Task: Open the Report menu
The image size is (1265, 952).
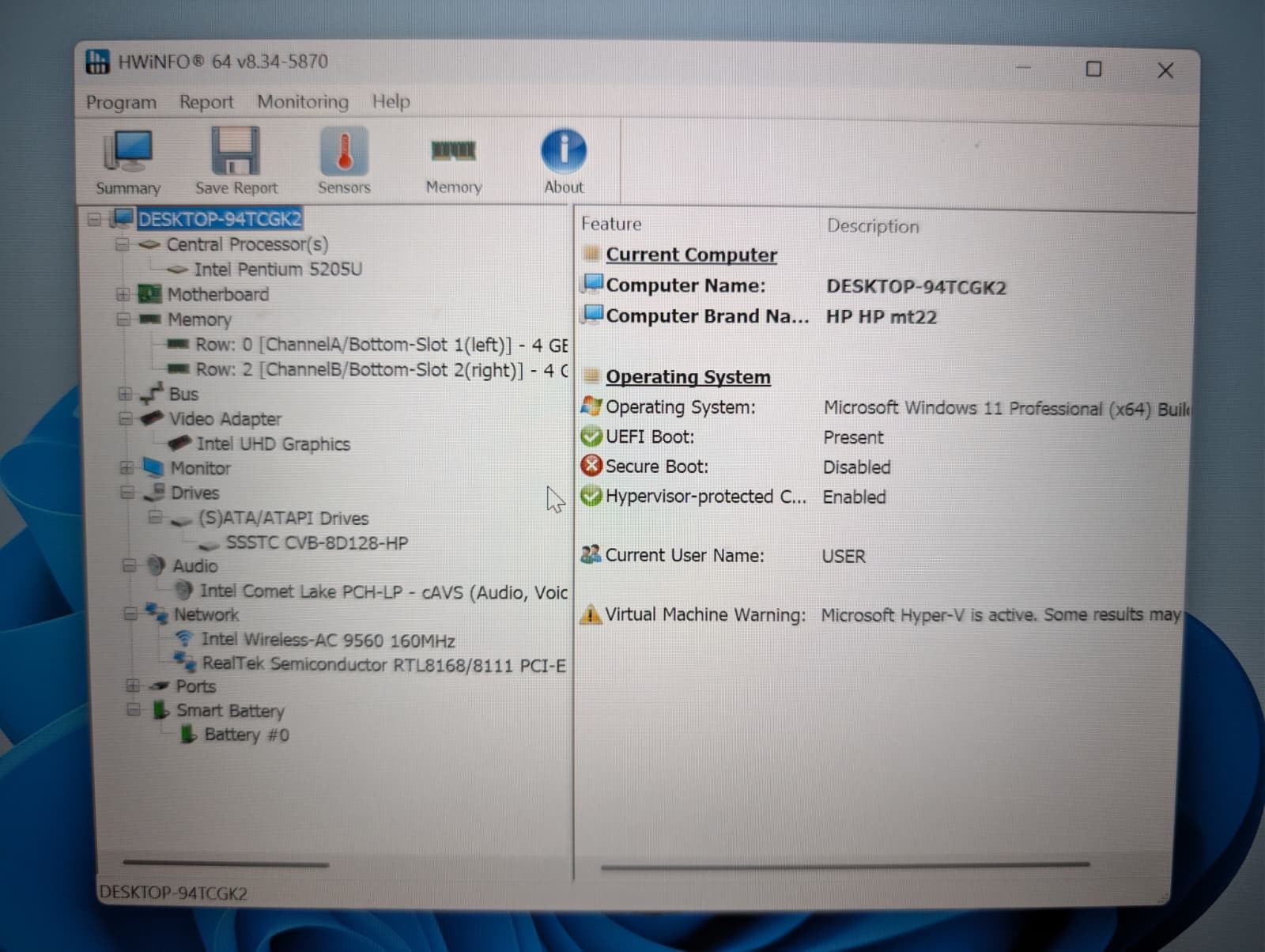Action: pyautogui.click(x=206, y=102)
